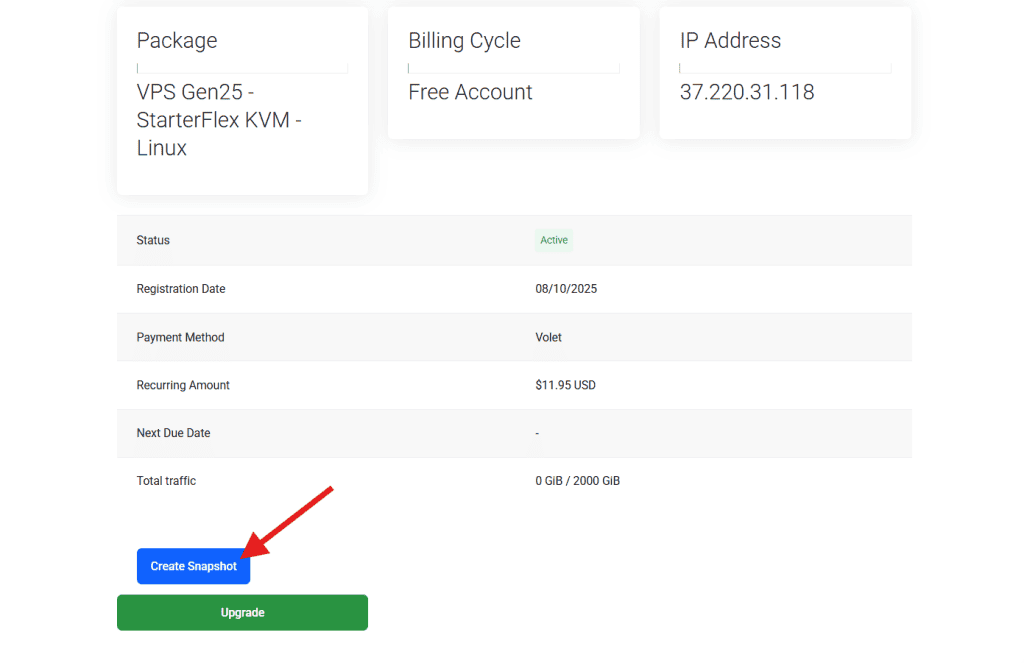Select the IP address 37.220.31.118

[x=746, y=92]
